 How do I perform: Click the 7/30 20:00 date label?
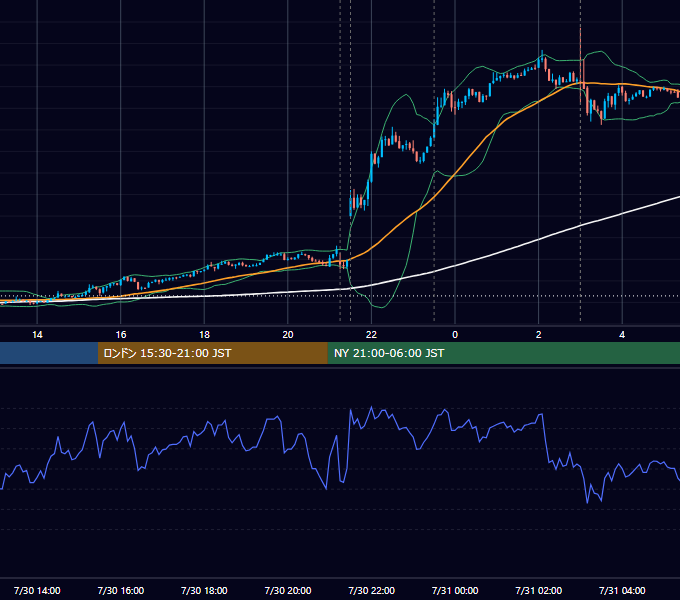(x=288, y=590)
